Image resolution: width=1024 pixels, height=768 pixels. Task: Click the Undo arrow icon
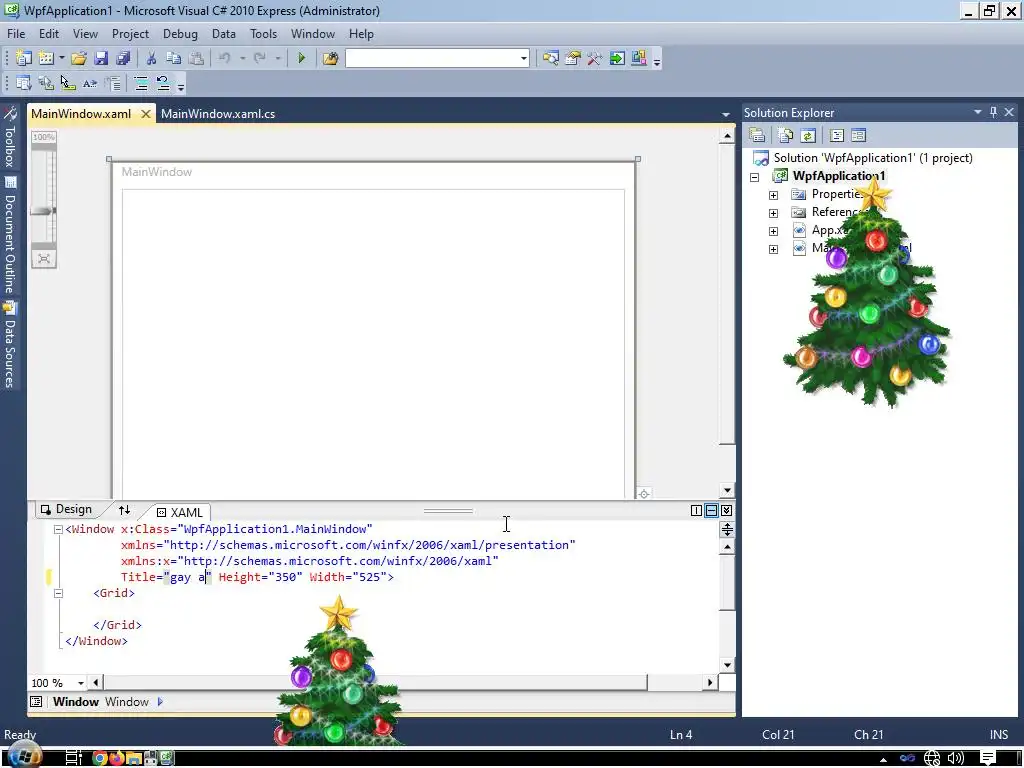coord(225,58)
